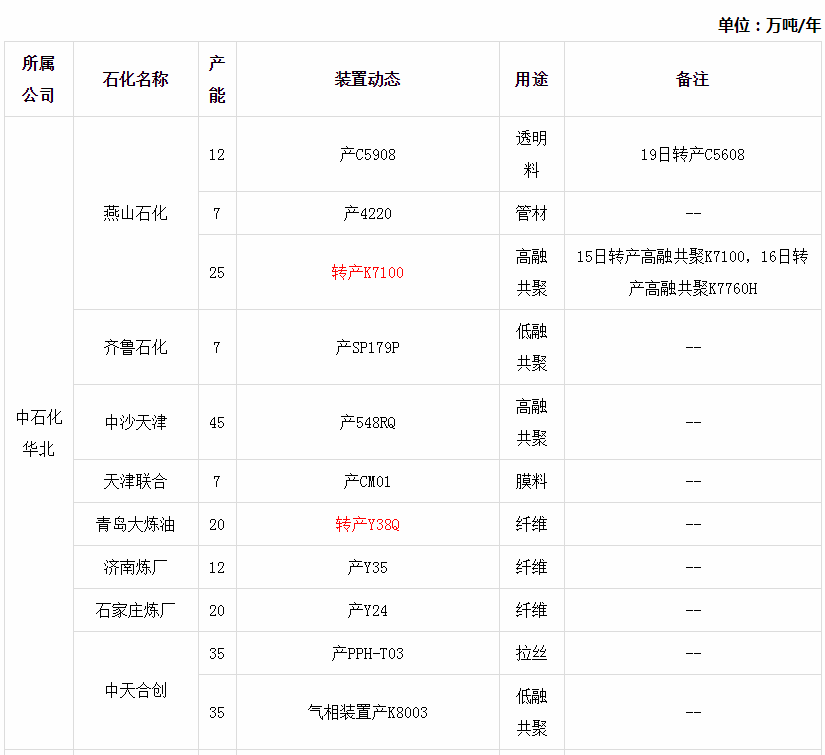The image size is (825, 755).
Task: Select the 中石化华北 company cell
Action: pyautogui.click(x=38, y=433)
